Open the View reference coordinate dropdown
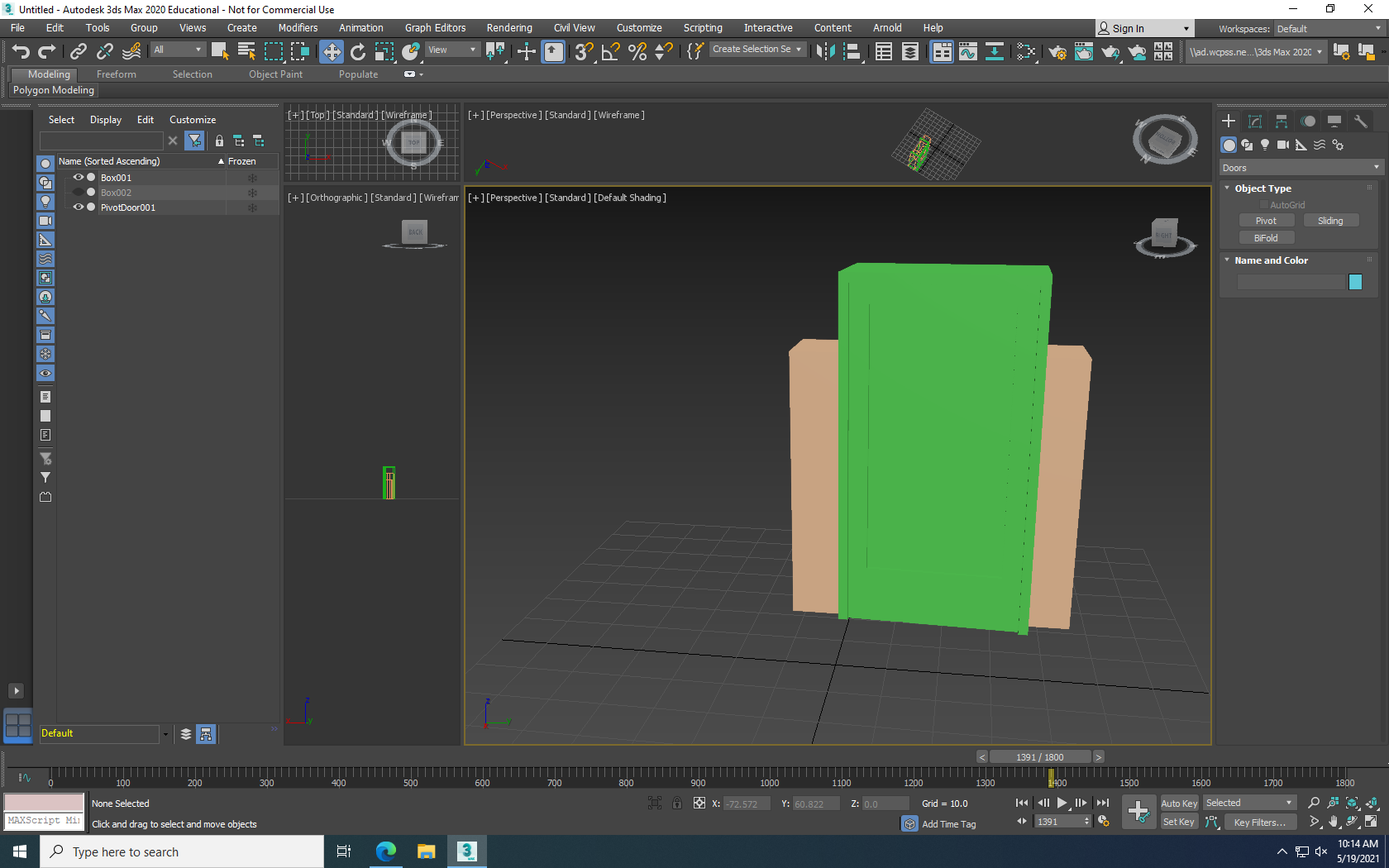This screenshot has height=868, width=1389. pos(452,50)
